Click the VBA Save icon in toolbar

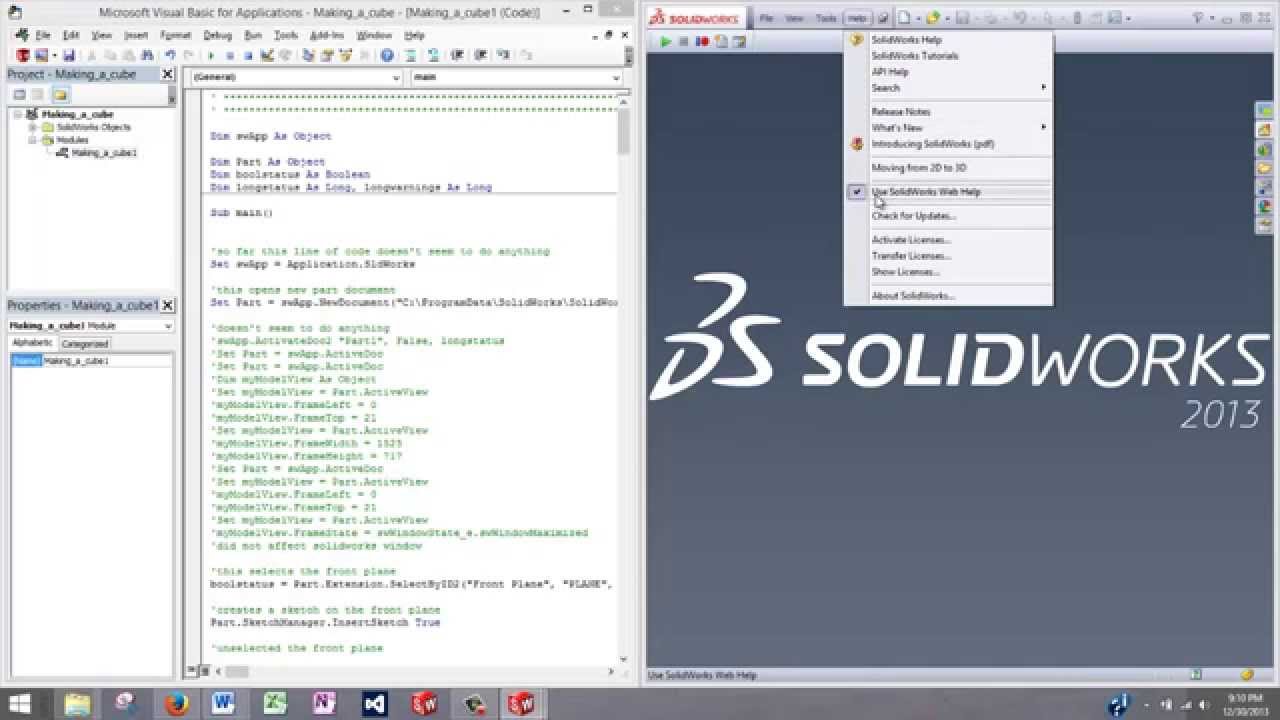[x=69, y=55]
